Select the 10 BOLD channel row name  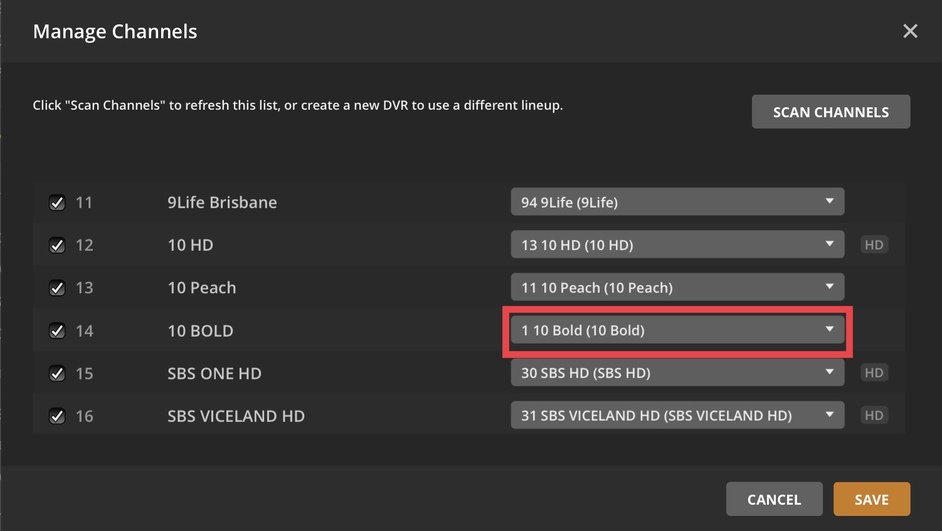point(200,330)
